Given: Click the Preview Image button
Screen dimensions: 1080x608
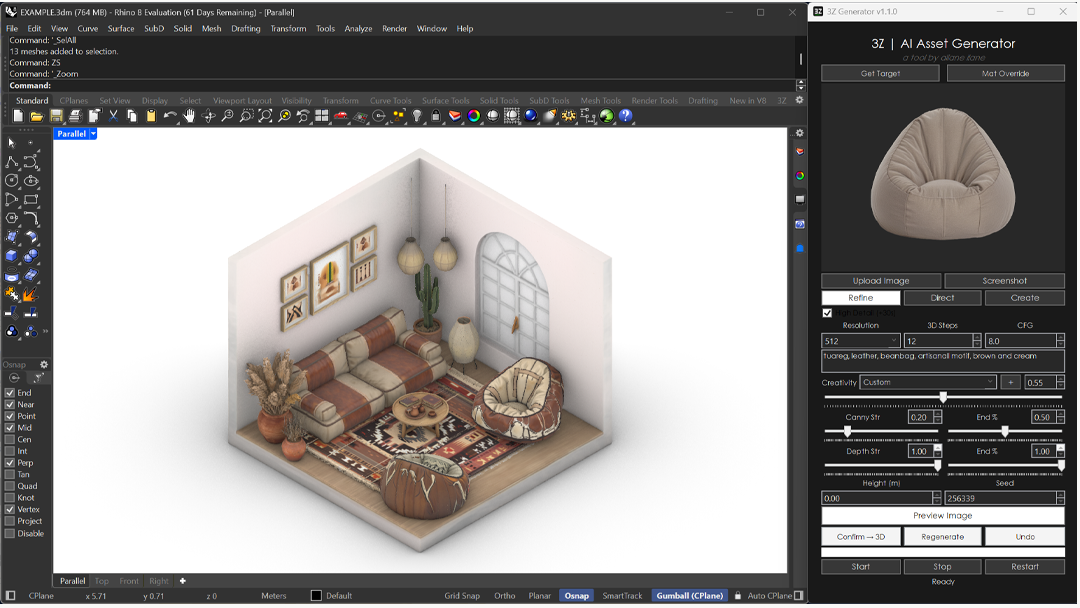Looking at the screenshot, I should coord(942,516).
